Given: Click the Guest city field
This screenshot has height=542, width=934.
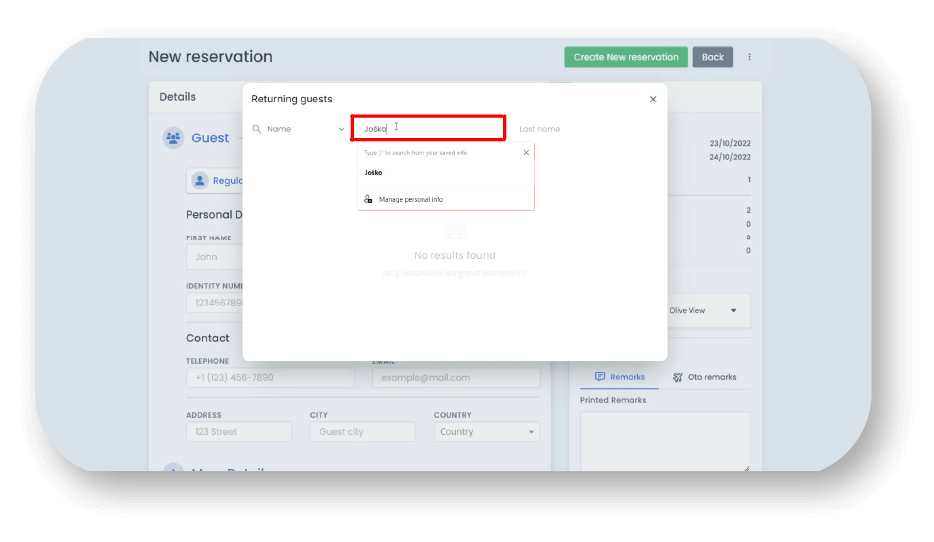Looking at the screenshot, I should [362, 432].
